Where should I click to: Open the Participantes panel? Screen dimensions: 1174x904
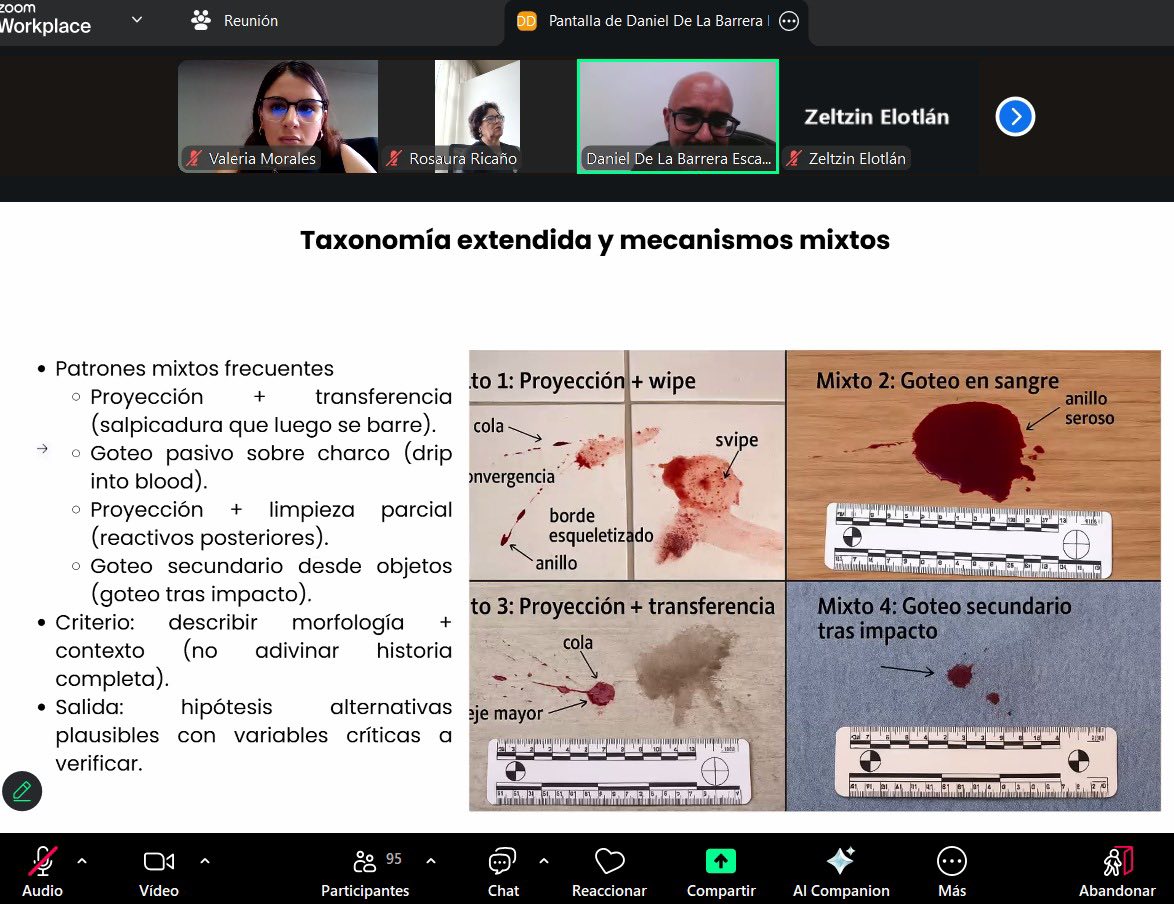click(365, 870)
